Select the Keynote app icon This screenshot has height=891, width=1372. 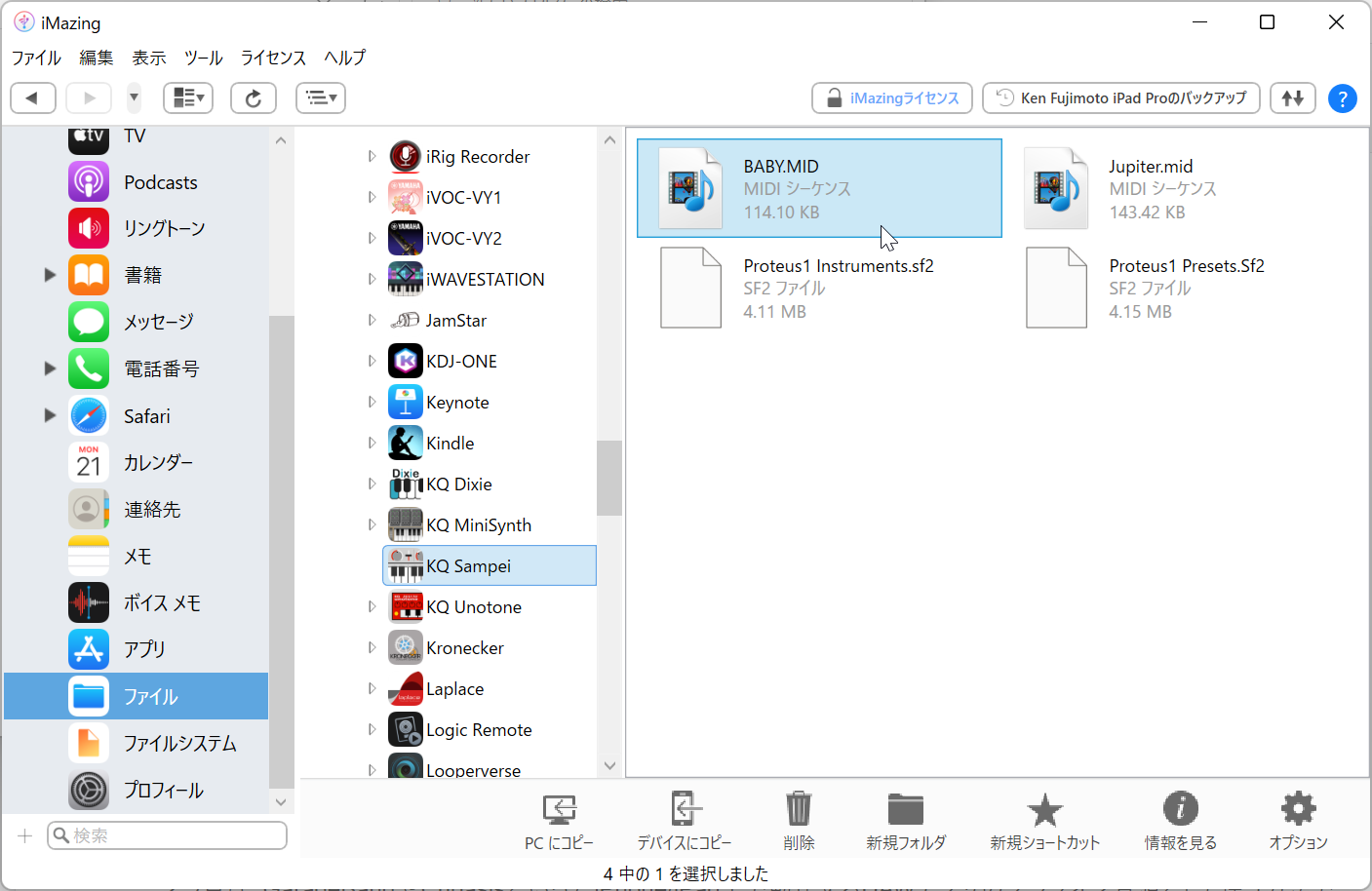click(406, 402)
